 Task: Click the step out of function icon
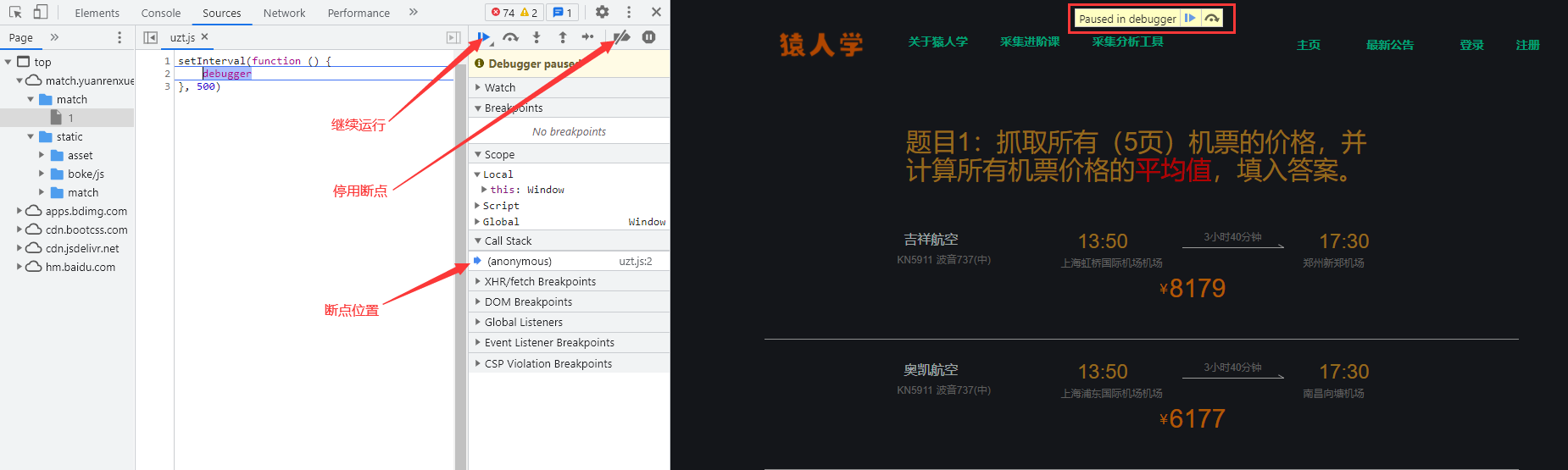[x=563, y=37]
